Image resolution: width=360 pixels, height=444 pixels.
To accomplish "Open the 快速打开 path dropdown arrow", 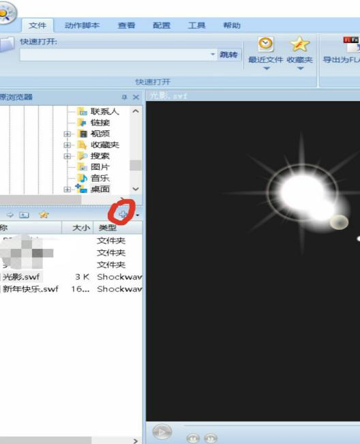I will point(213,54).
